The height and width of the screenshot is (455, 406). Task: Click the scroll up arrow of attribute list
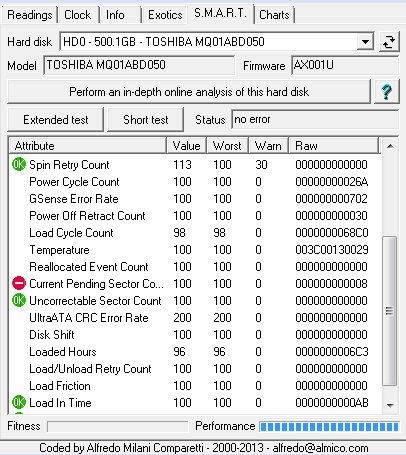tap(390, 146)
